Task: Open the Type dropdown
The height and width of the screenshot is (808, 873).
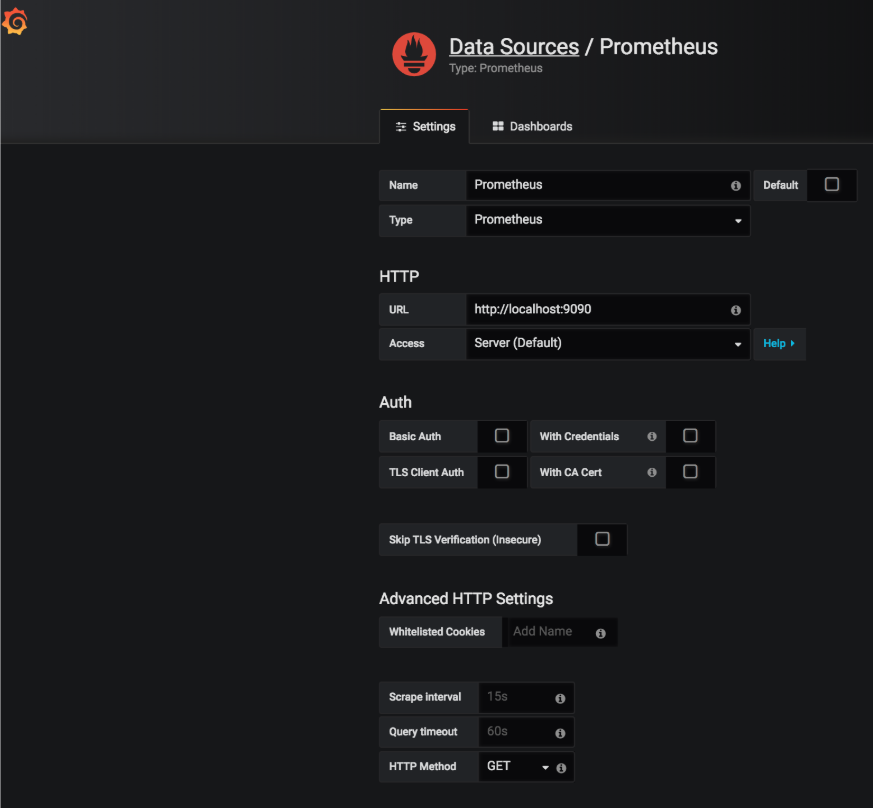Action: (738, 220)
